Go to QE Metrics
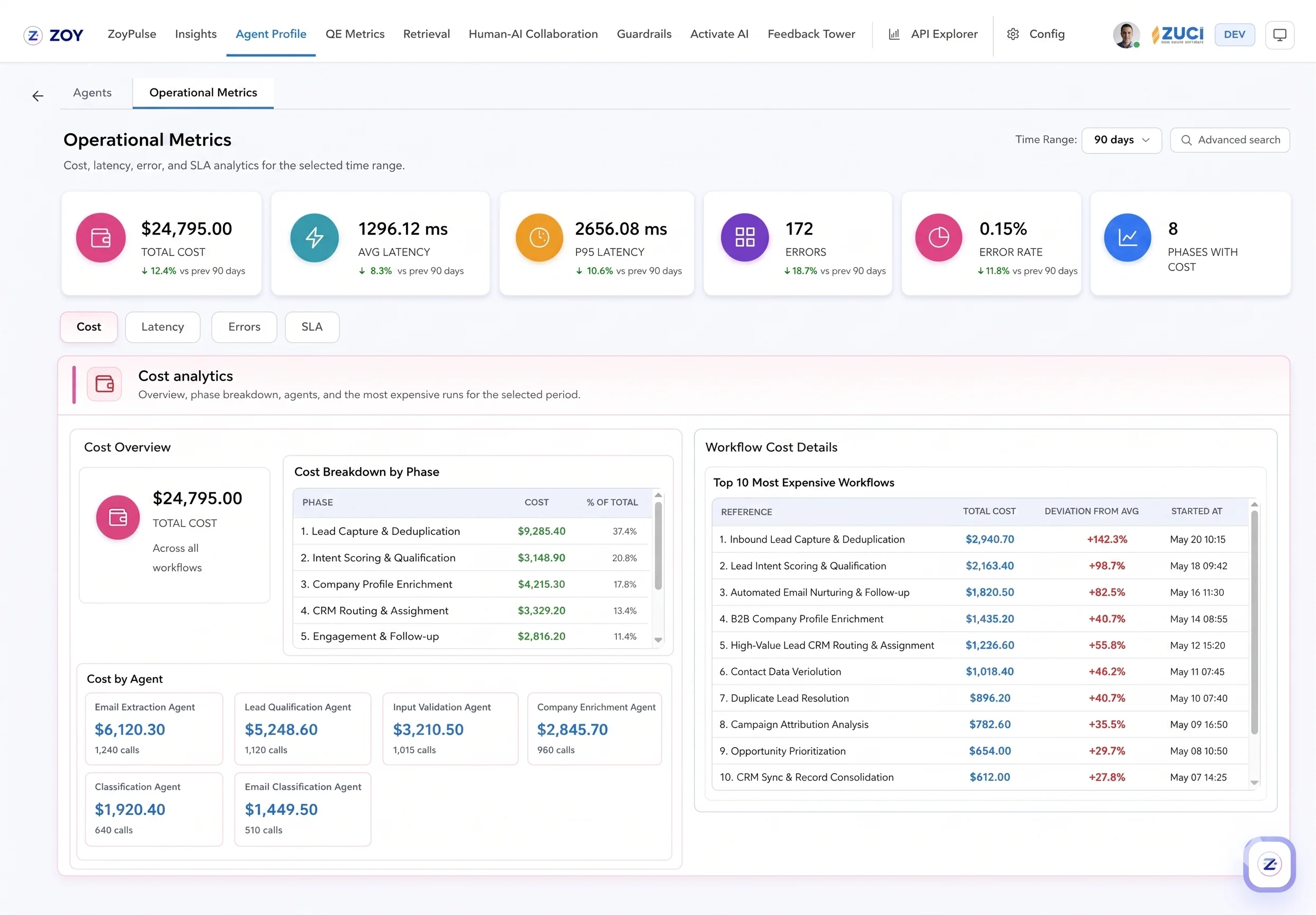The width and height of the screenshot is (1316, 915). pyautogui.click(x=355, y=34)
